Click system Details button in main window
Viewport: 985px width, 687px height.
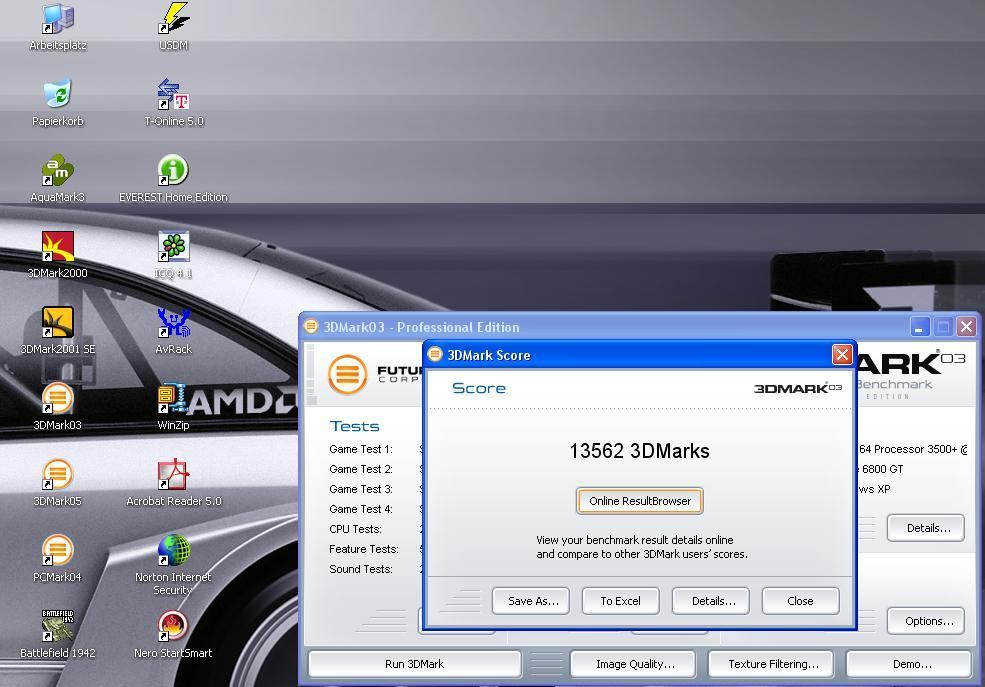pyautogui.click(x=925, y=528)
